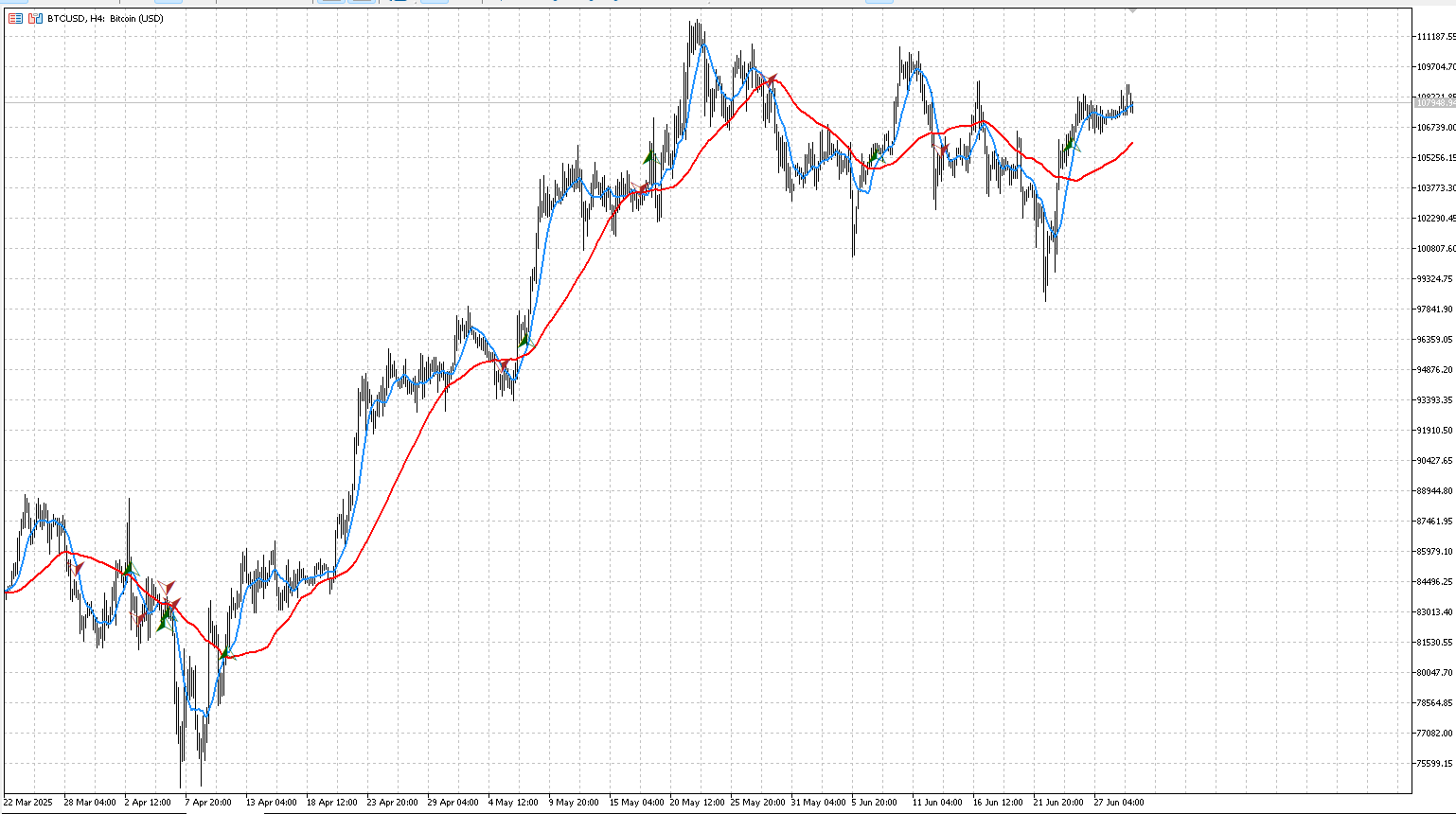
Task: Select green buy arrow just before 20 May rally
Action: [649, 157]
